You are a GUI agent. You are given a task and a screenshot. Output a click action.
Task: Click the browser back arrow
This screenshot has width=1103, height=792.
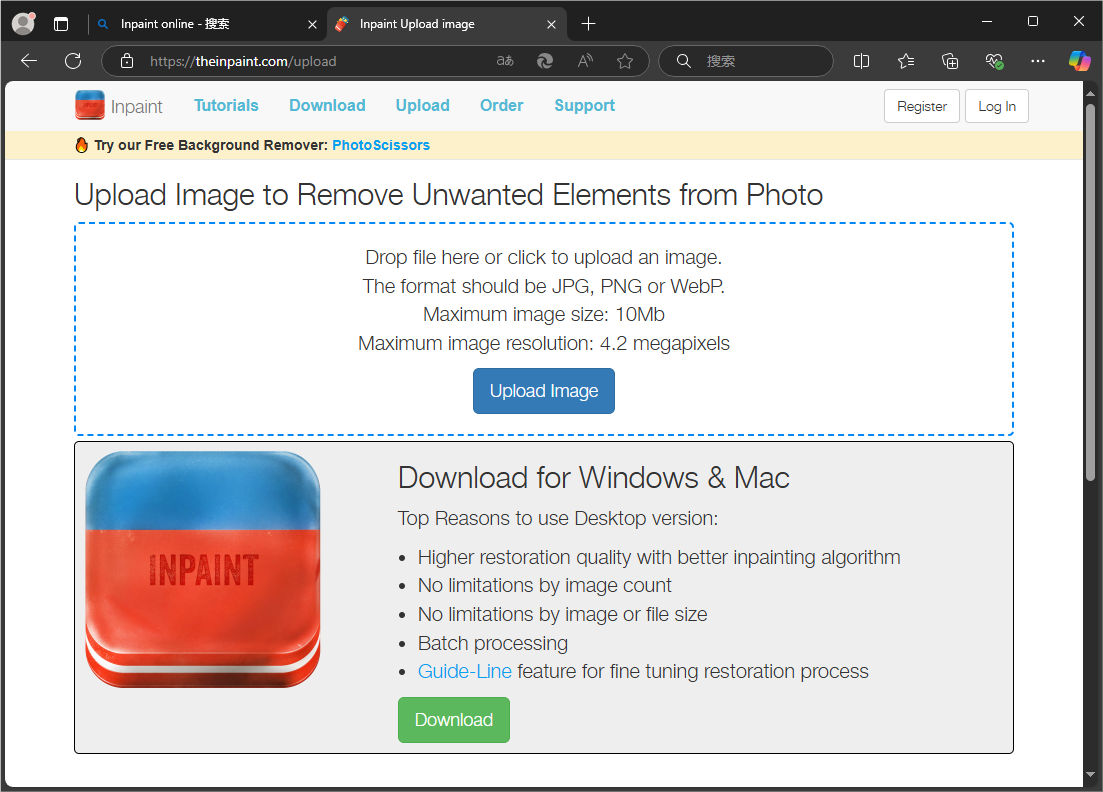click(29, 61)
